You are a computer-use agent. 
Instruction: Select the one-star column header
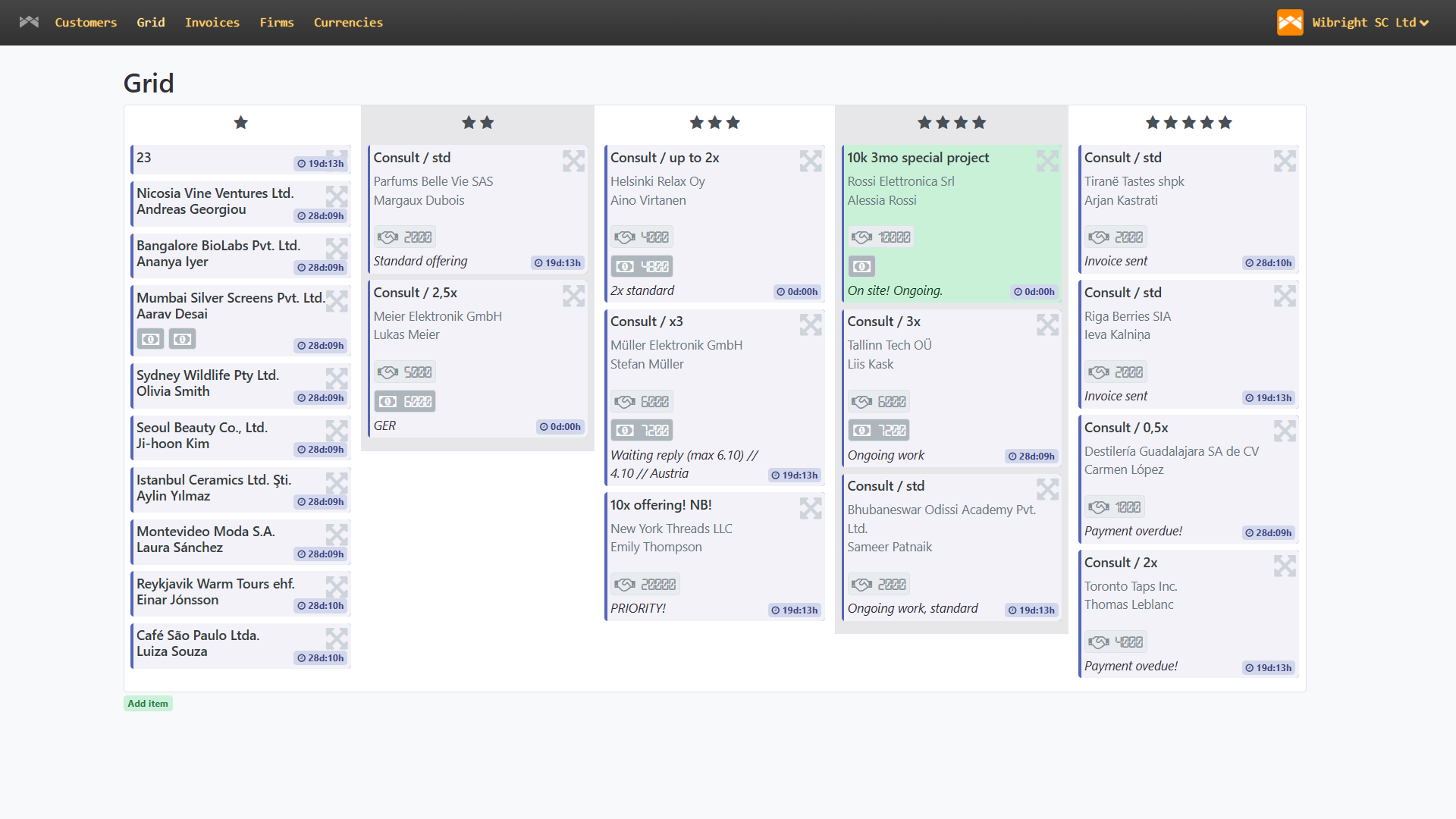pyautogui.click(x=241, y=123)
